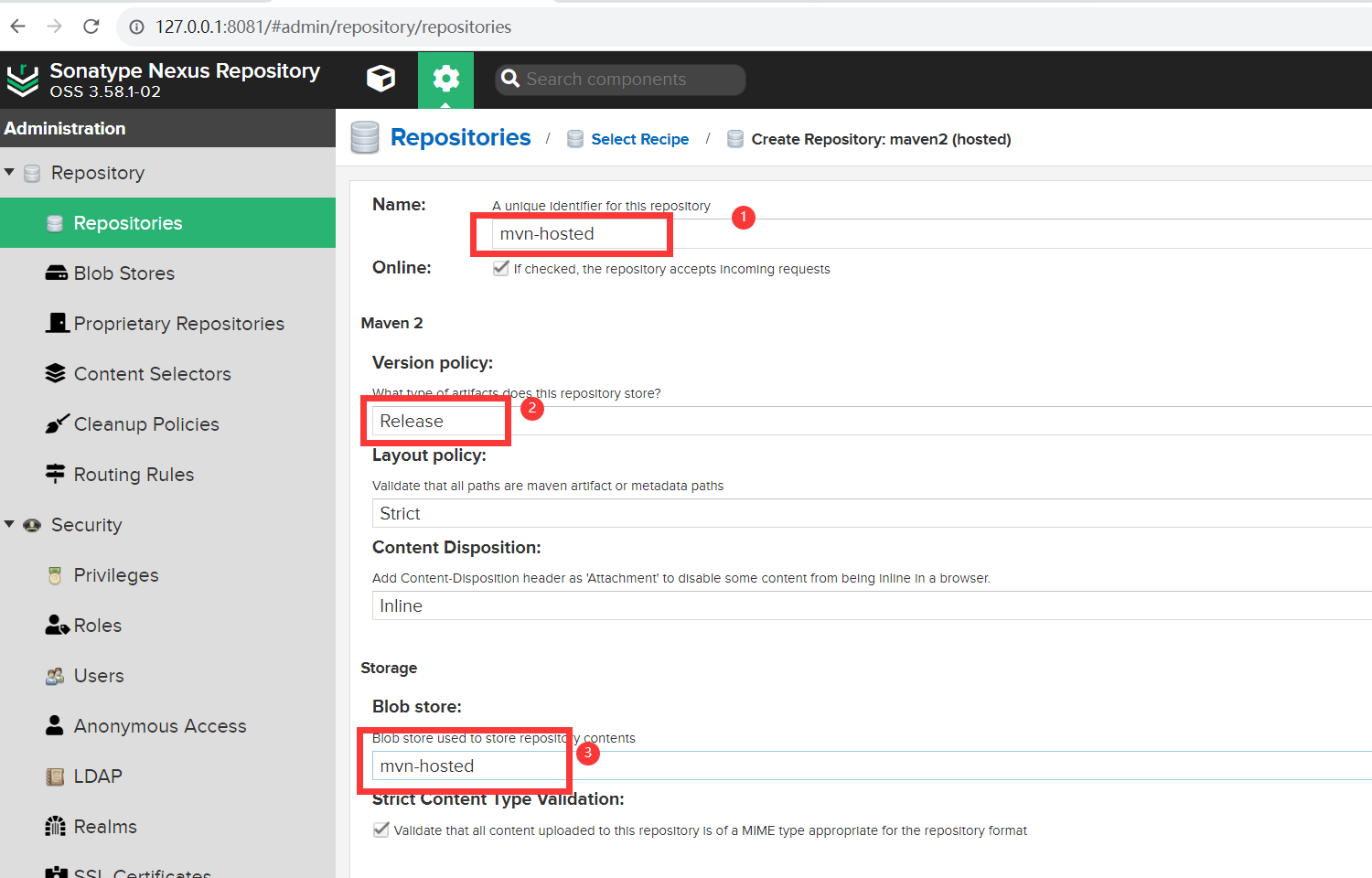Image resolution: width=1372 pixels, height=878 pixels.
Task: Click the Sonatype Nexus logo icon
Action: (x=22, y=80)
